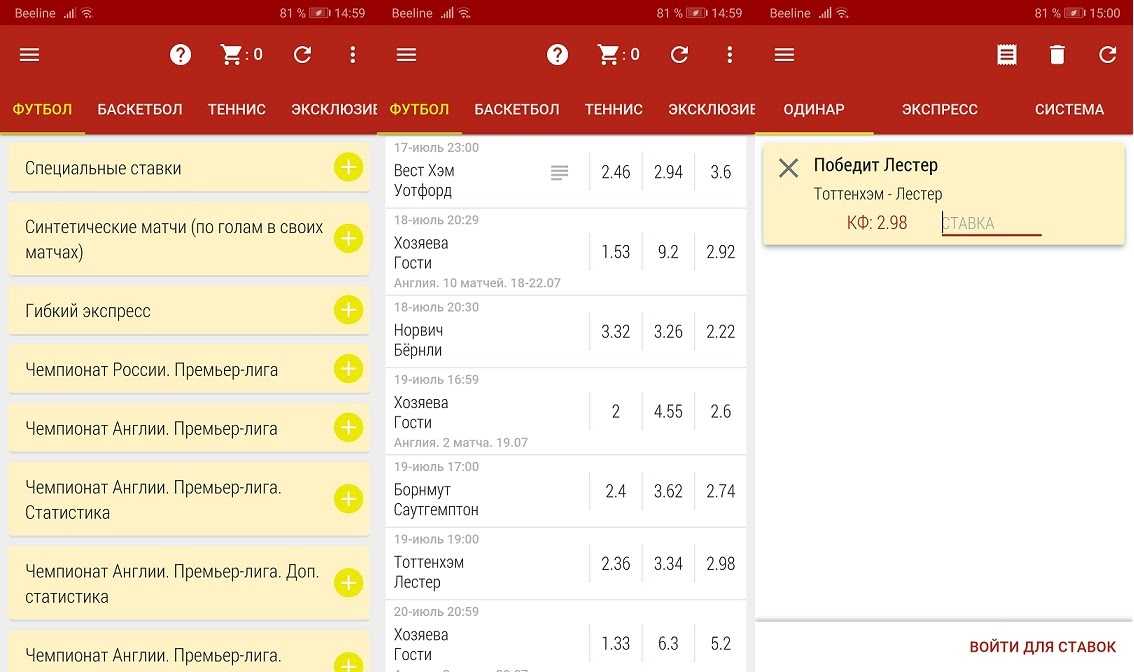1134x672 pixels.
Task: Select Баскетбол tab on sports list screen
Action: coord(140,109)
